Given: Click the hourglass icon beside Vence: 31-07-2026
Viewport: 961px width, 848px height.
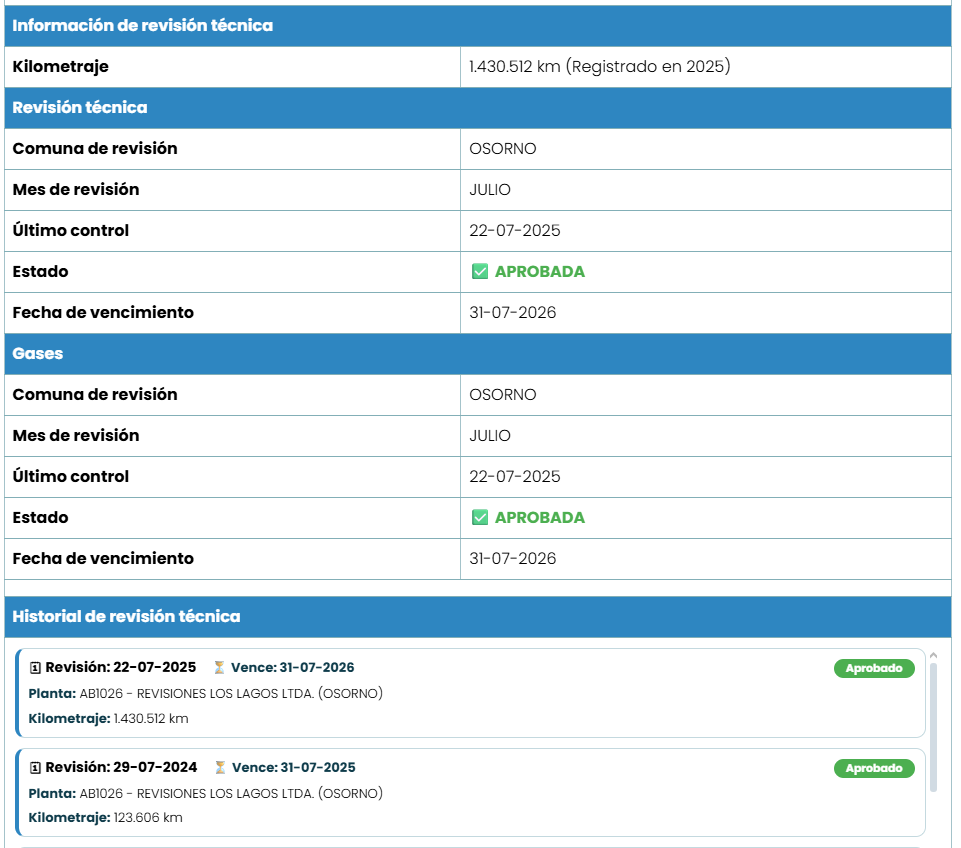Looking at the screenshot, I should [x=220, y=668].
